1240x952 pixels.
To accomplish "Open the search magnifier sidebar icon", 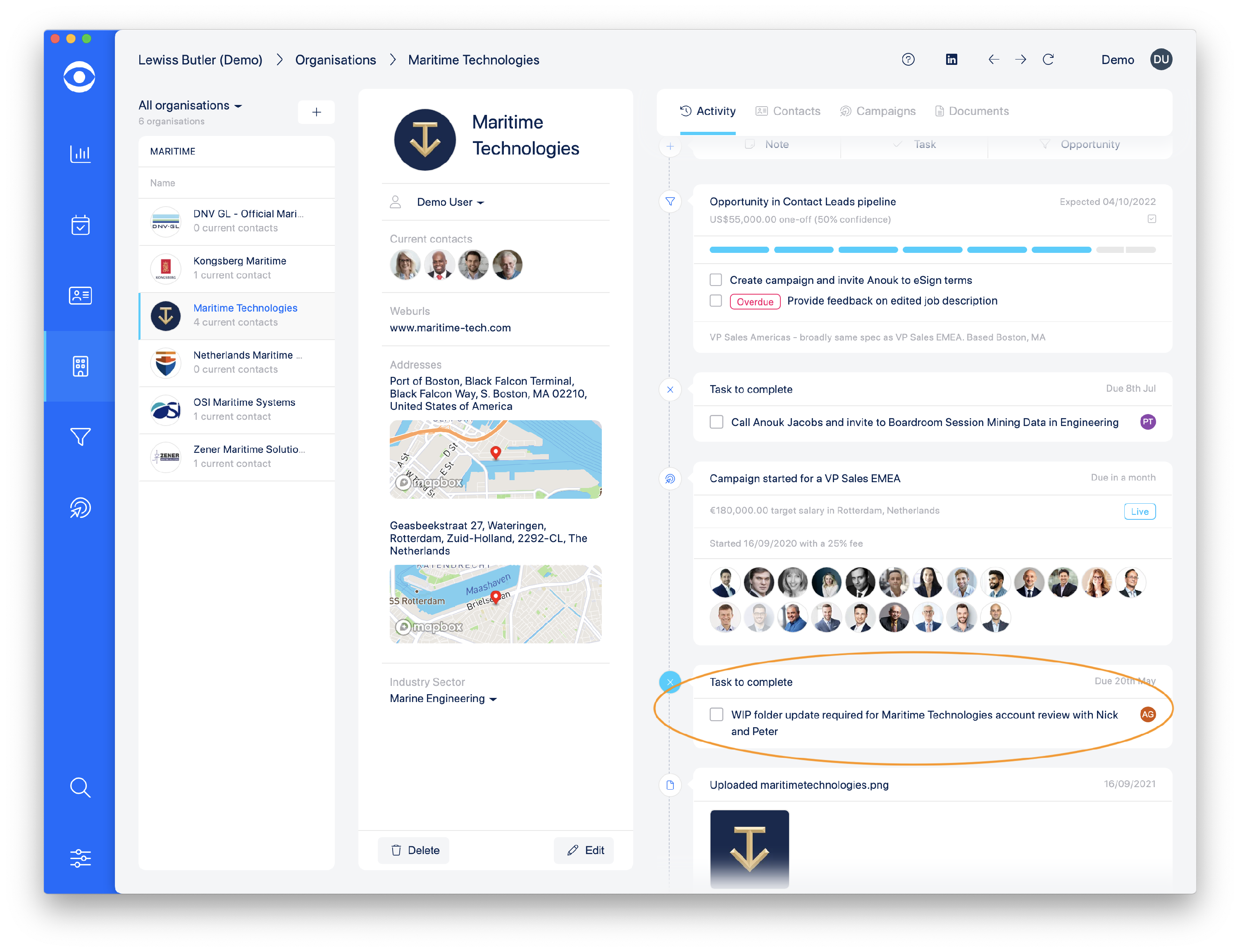I will tap(80, 787).
